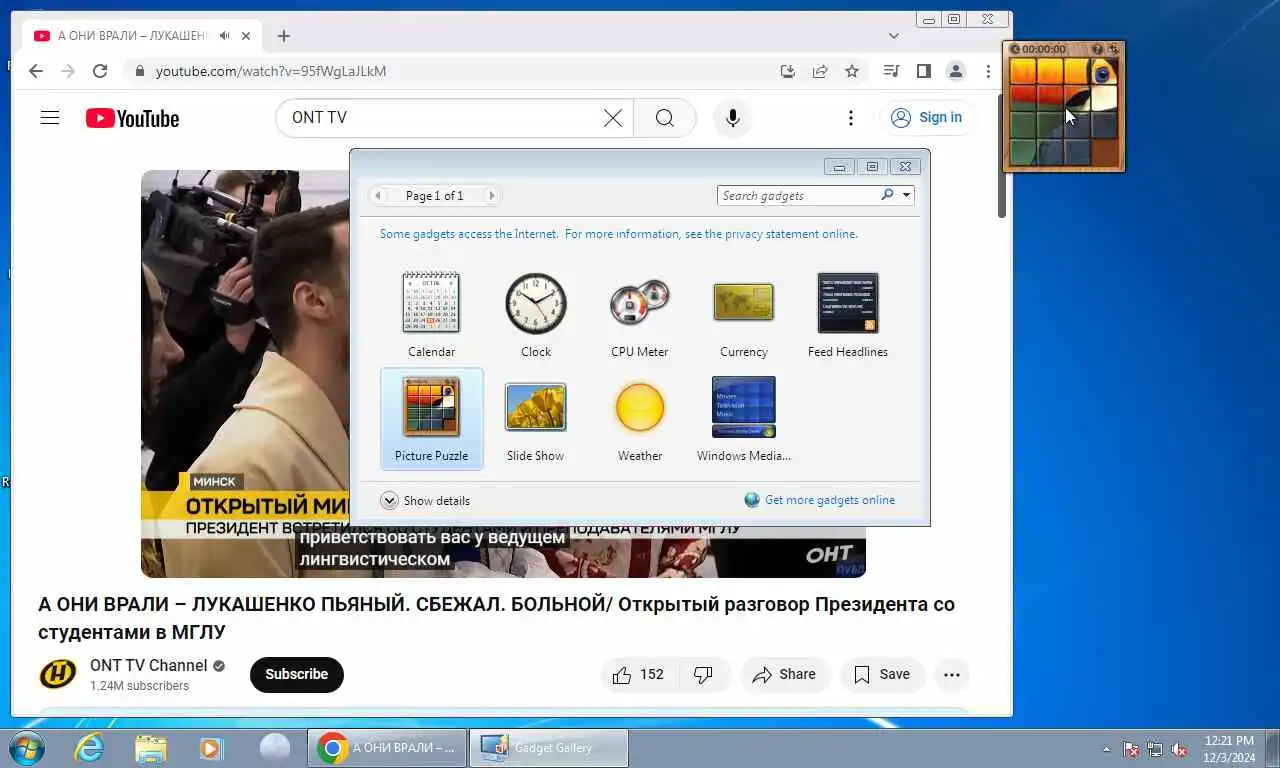
Task: Switch to Gadget Gallery taskbar button
Action: click(x=549, y=747)
